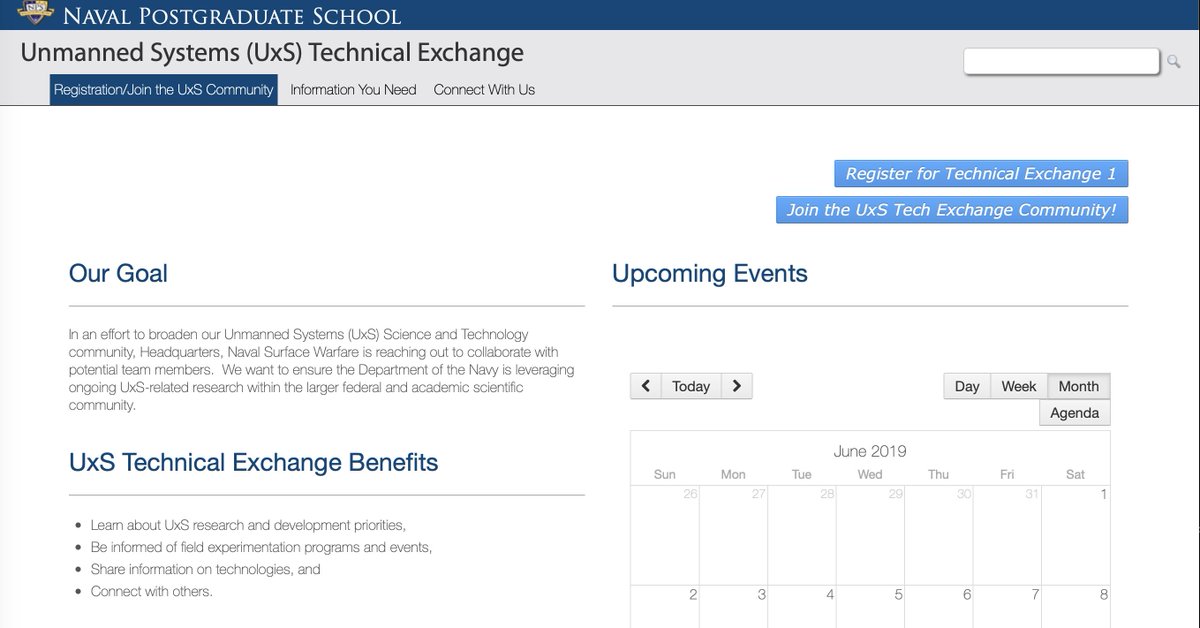Click the Our Goal heading
The width and height of the screenshot is (1200, 628).
tap(118, 273)
